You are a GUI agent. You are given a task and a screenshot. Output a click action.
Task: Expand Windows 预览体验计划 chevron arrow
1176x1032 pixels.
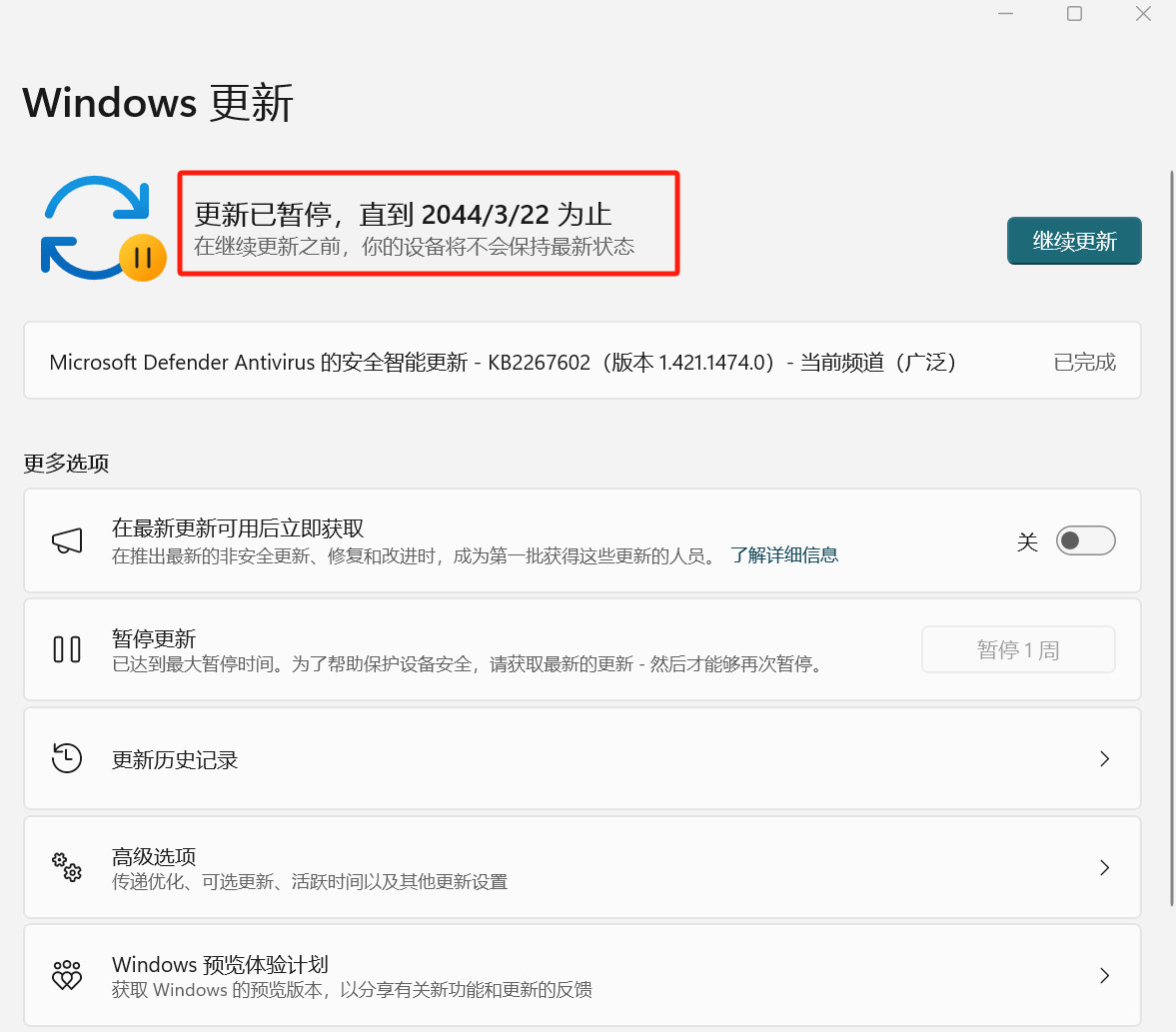(x=1104, y=976)
